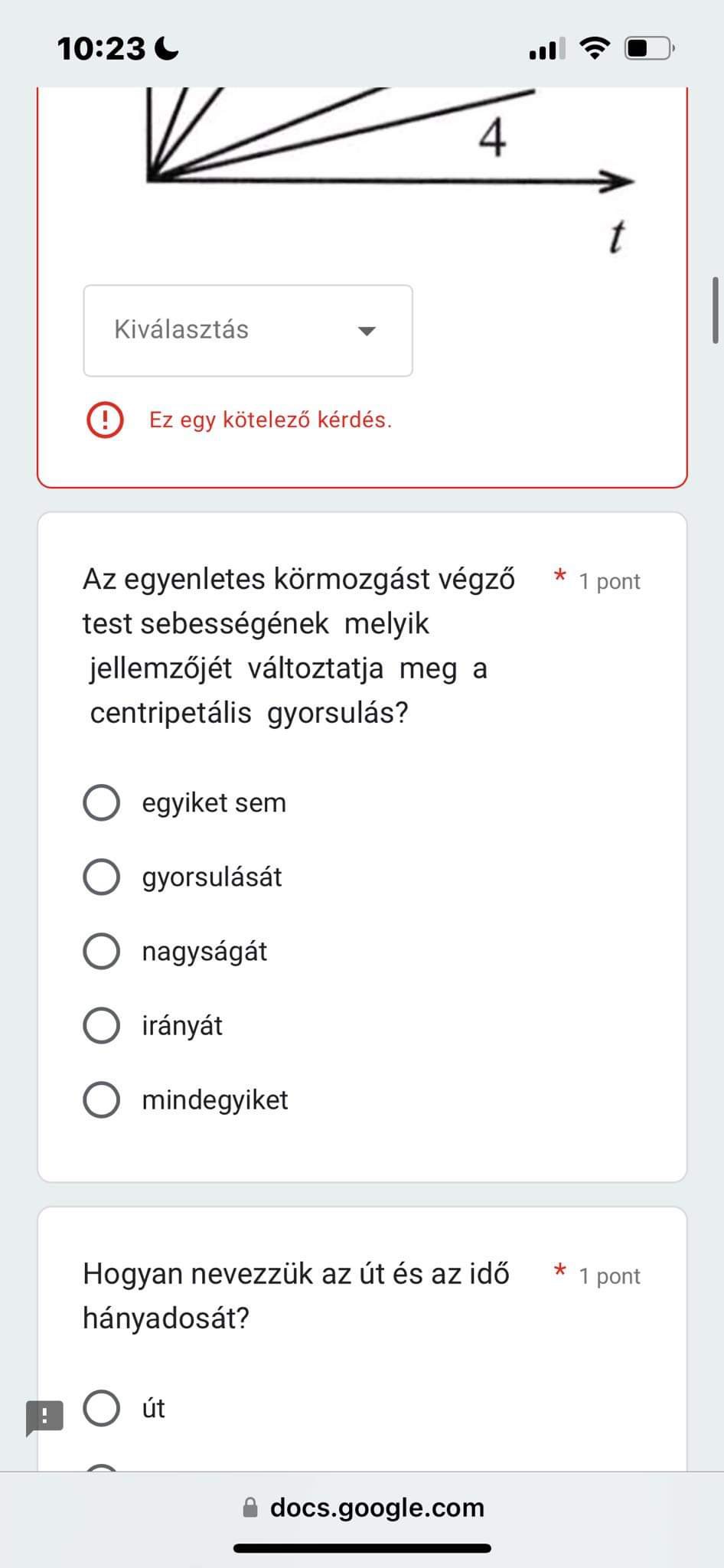Tap the docs.google.com address bar

(x=362, y=1508)
